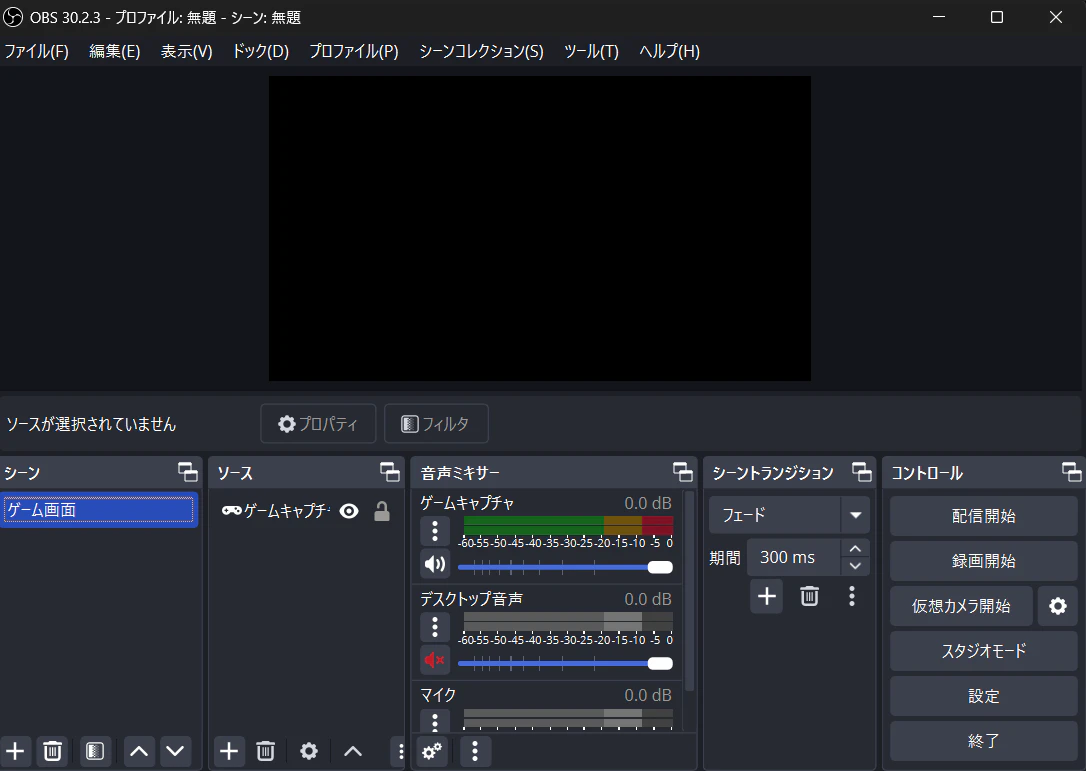Open プロファイル(P) menu
This screenshot has width=1086, height=771.
tap(354, 51)
